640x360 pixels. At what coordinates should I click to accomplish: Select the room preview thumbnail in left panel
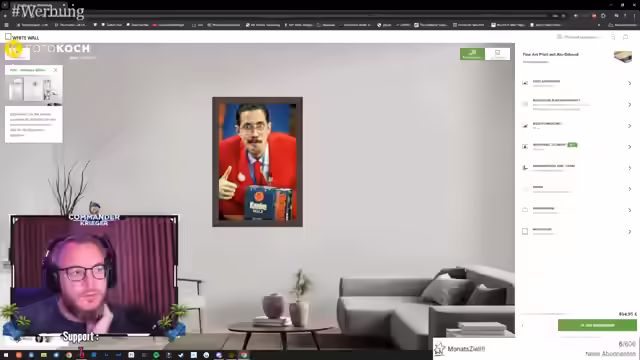point(34,89)
